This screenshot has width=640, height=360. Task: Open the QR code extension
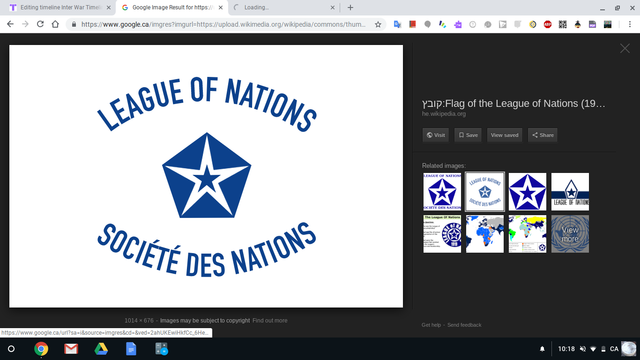coord(562,24)
